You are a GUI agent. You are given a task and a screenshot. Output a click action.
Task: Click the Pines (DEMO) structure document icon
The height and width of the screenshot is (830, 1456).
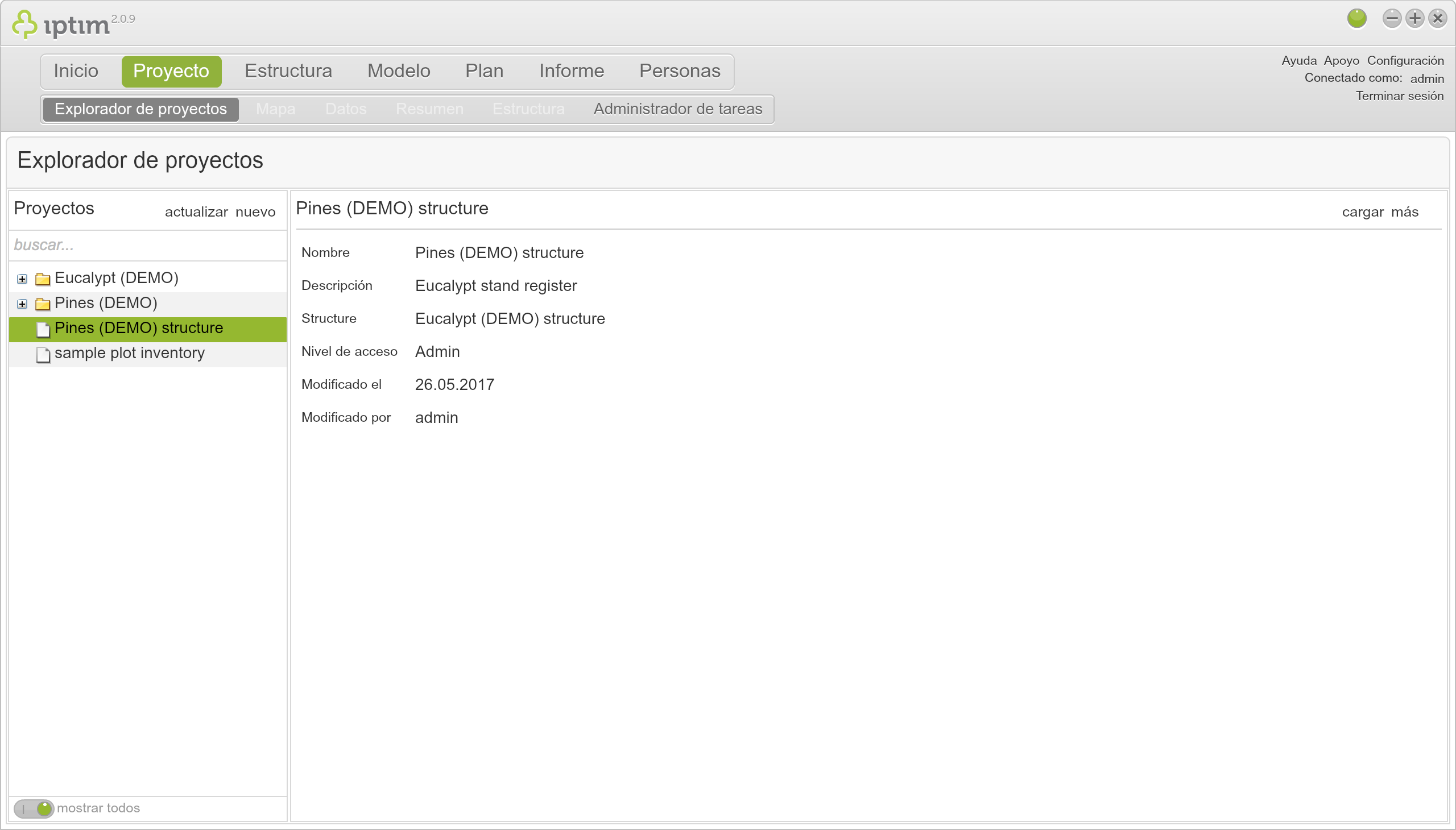tap(43, 329)
